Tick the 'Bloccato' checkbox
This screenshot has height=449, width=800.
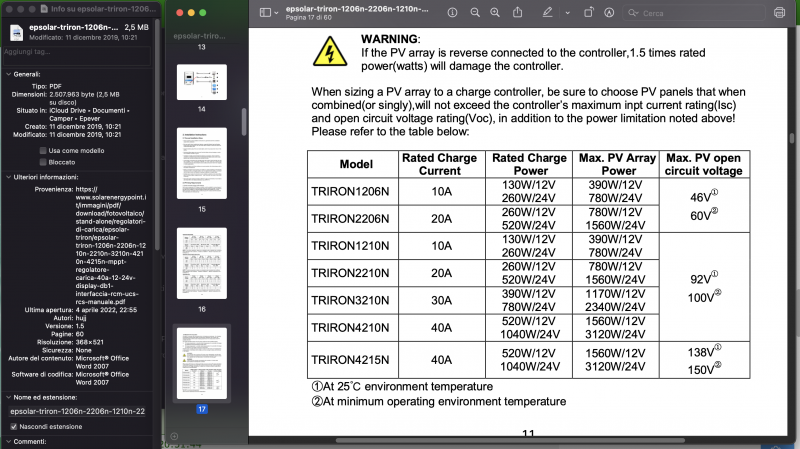(x=42, y=161)
